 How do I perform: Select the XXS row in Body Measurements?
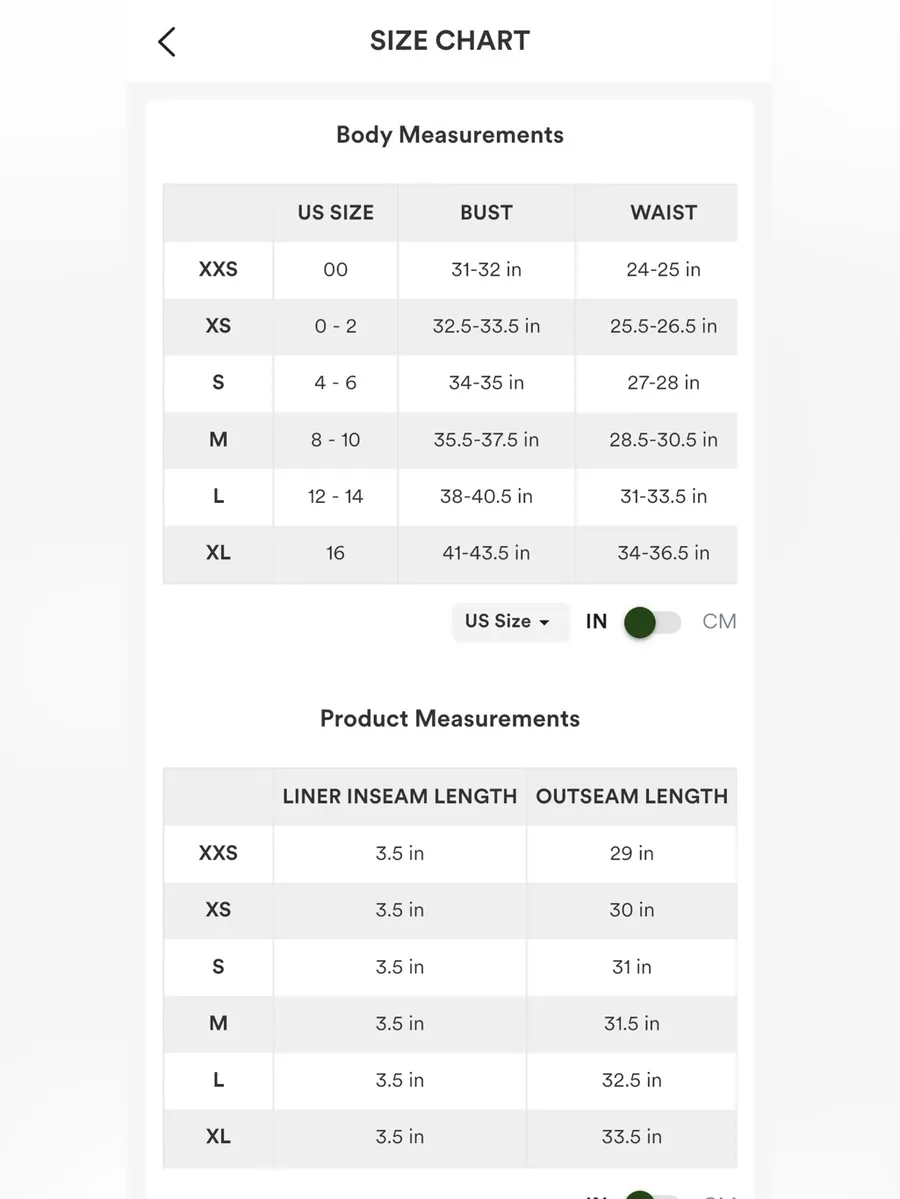450,270
